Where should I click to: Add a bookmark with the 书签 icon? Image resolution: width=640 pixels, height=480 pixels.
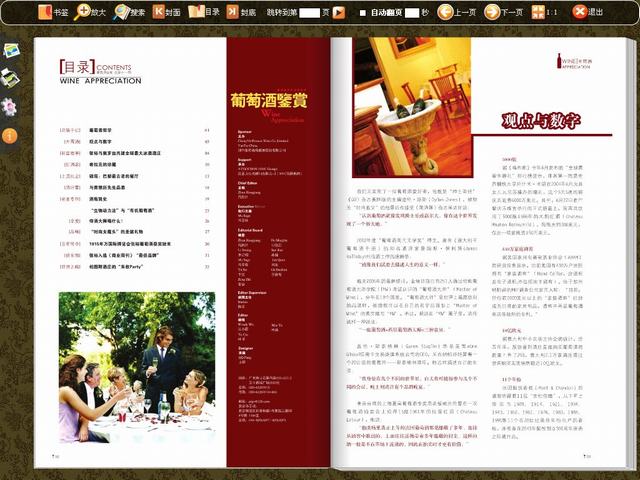pyautogui.click(x=53, y=12)
